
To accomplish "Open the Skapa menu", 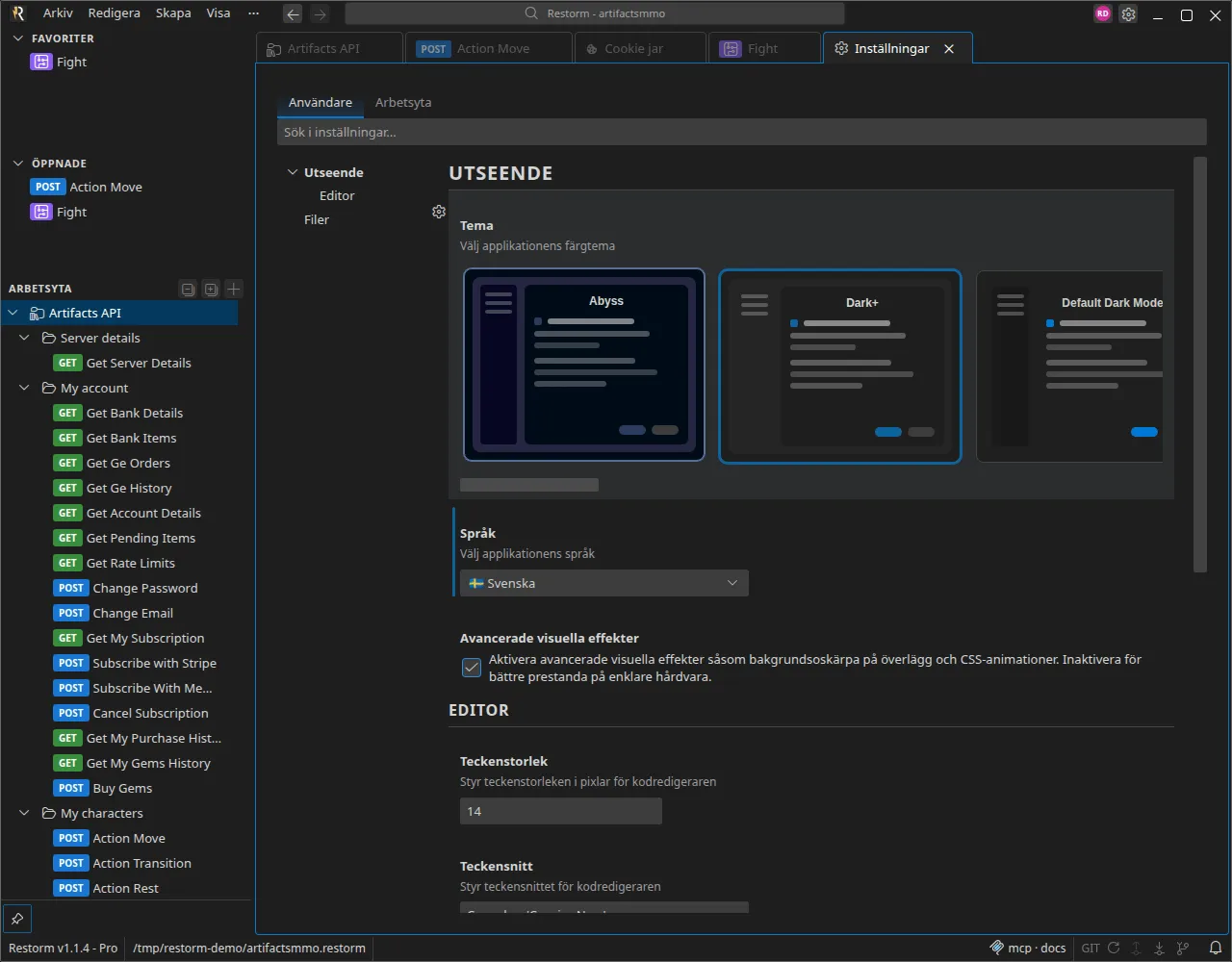I will click(173, 13).
